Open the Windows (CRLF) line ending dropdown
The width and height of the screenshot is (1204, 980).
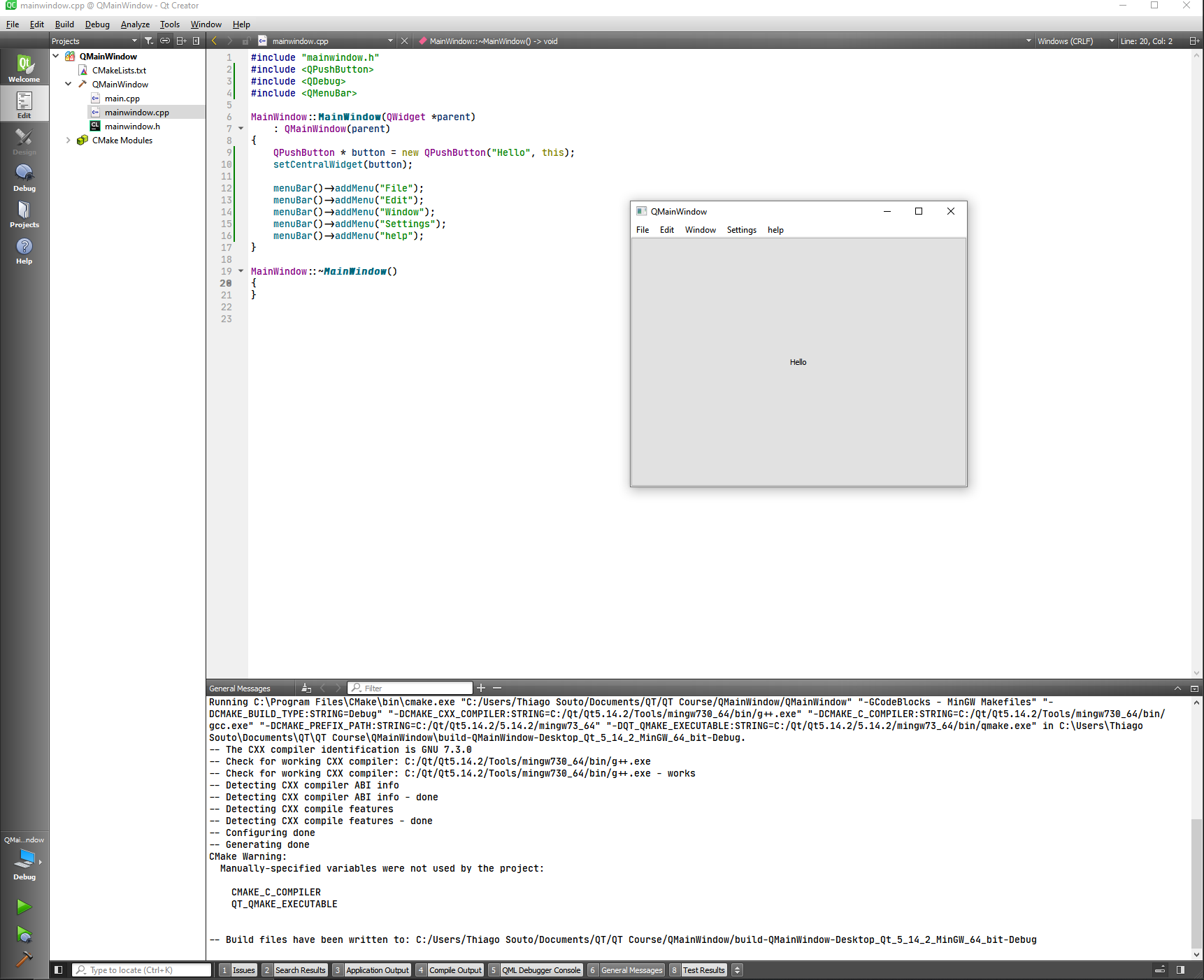1075,41
